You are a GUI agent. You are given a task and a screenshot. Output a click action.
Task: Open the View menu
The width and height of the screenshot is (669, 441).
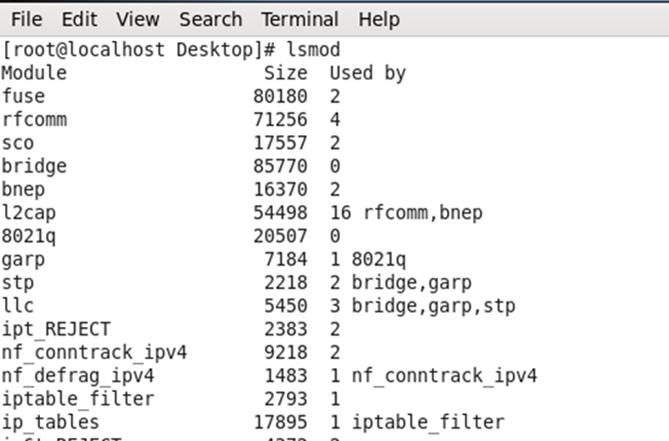click(138, 19)
